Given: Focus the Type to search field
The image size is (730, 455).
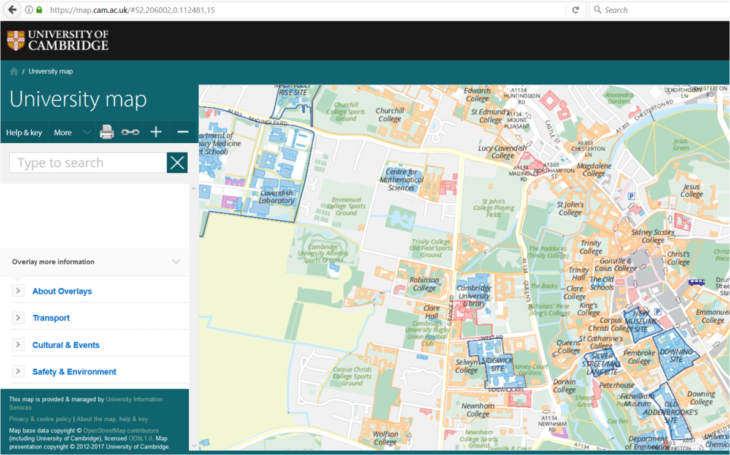Looking at the screenshot, I should pos(88,163).
